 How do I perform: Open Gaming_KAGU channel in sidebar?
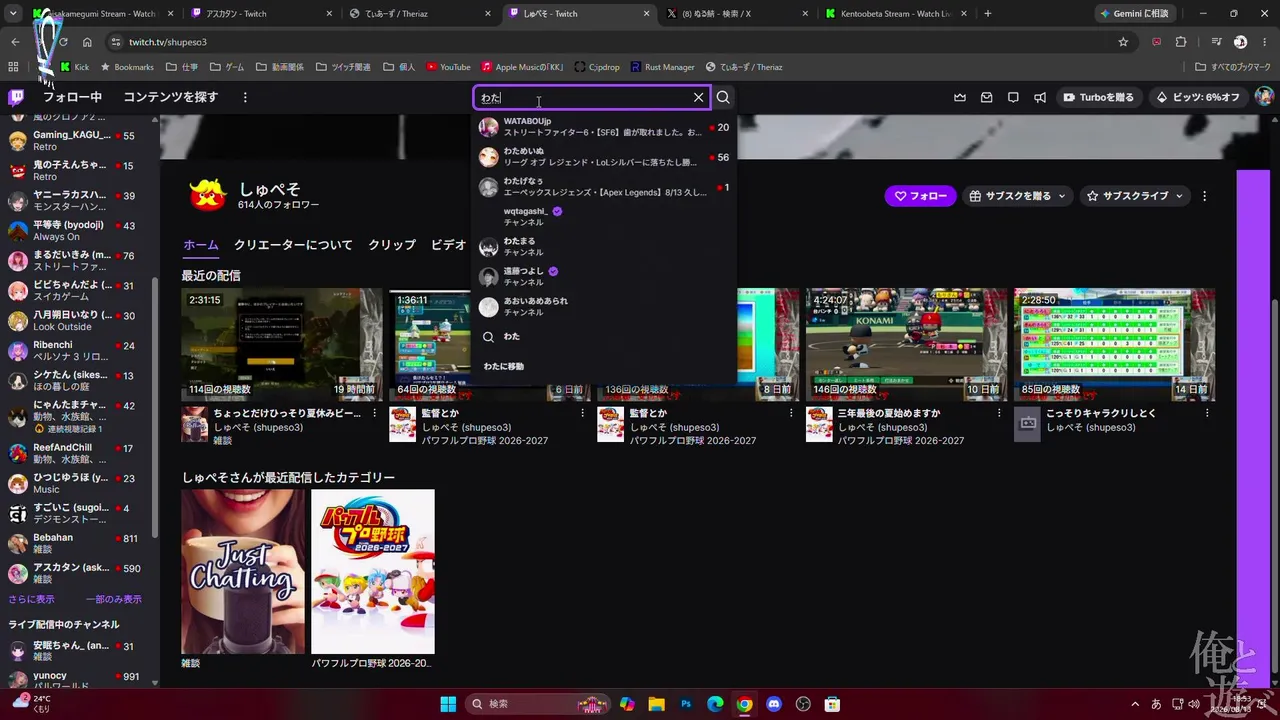(78, 141)
